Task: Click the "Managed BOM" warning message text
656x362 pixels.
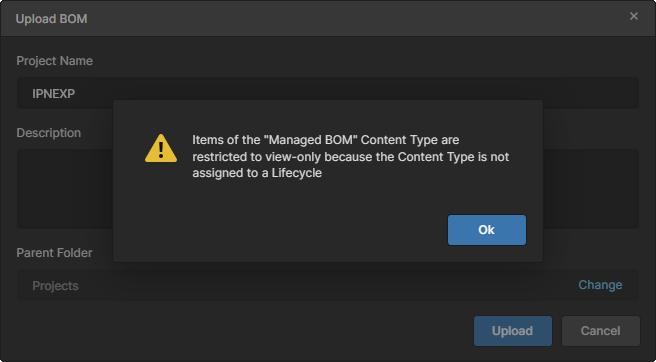Action: 351,157
